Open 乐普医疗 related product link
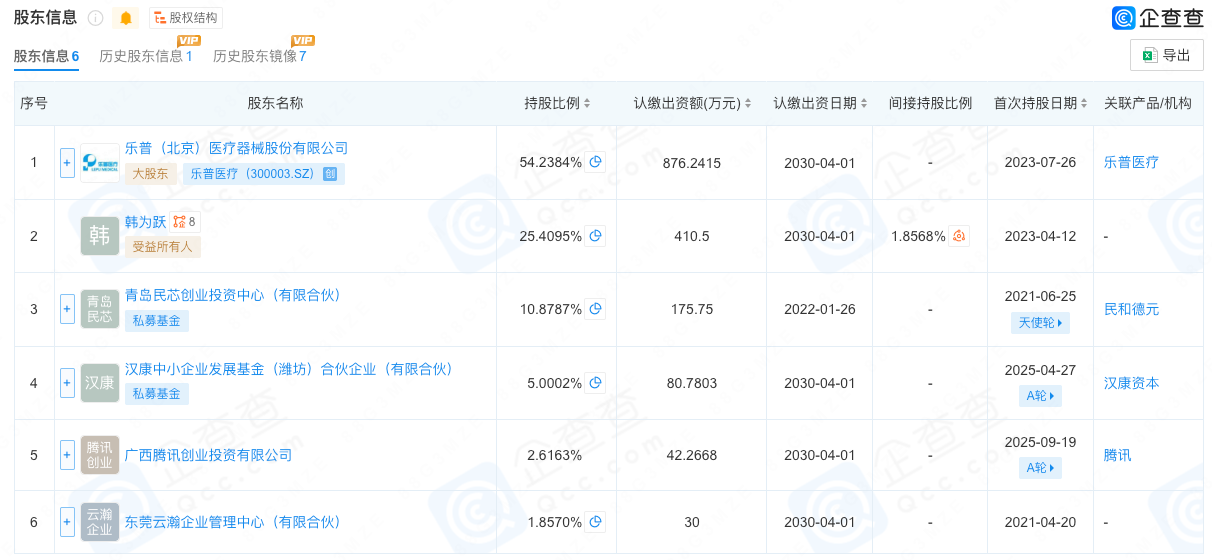 click(x=1131, y=162)
